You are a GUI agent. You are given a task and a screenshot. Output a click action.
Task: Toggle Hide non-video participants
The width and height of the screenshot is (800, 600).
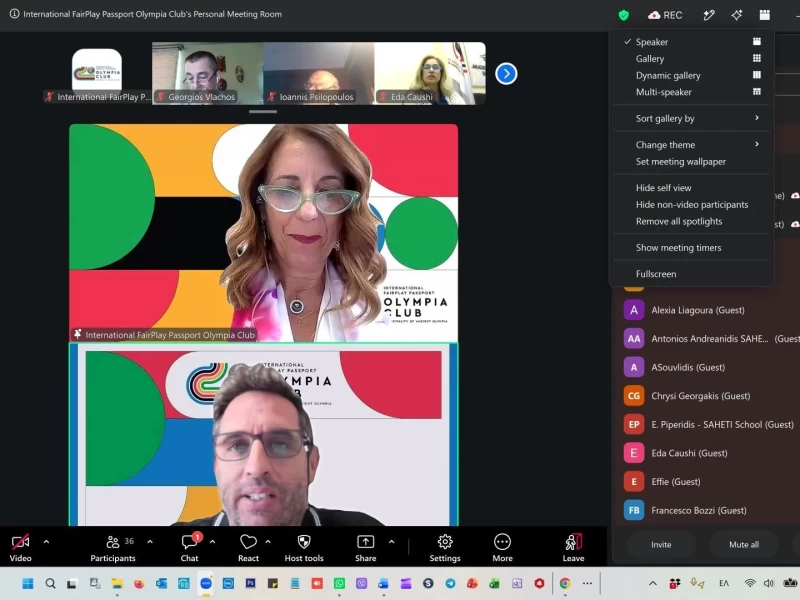692,205
